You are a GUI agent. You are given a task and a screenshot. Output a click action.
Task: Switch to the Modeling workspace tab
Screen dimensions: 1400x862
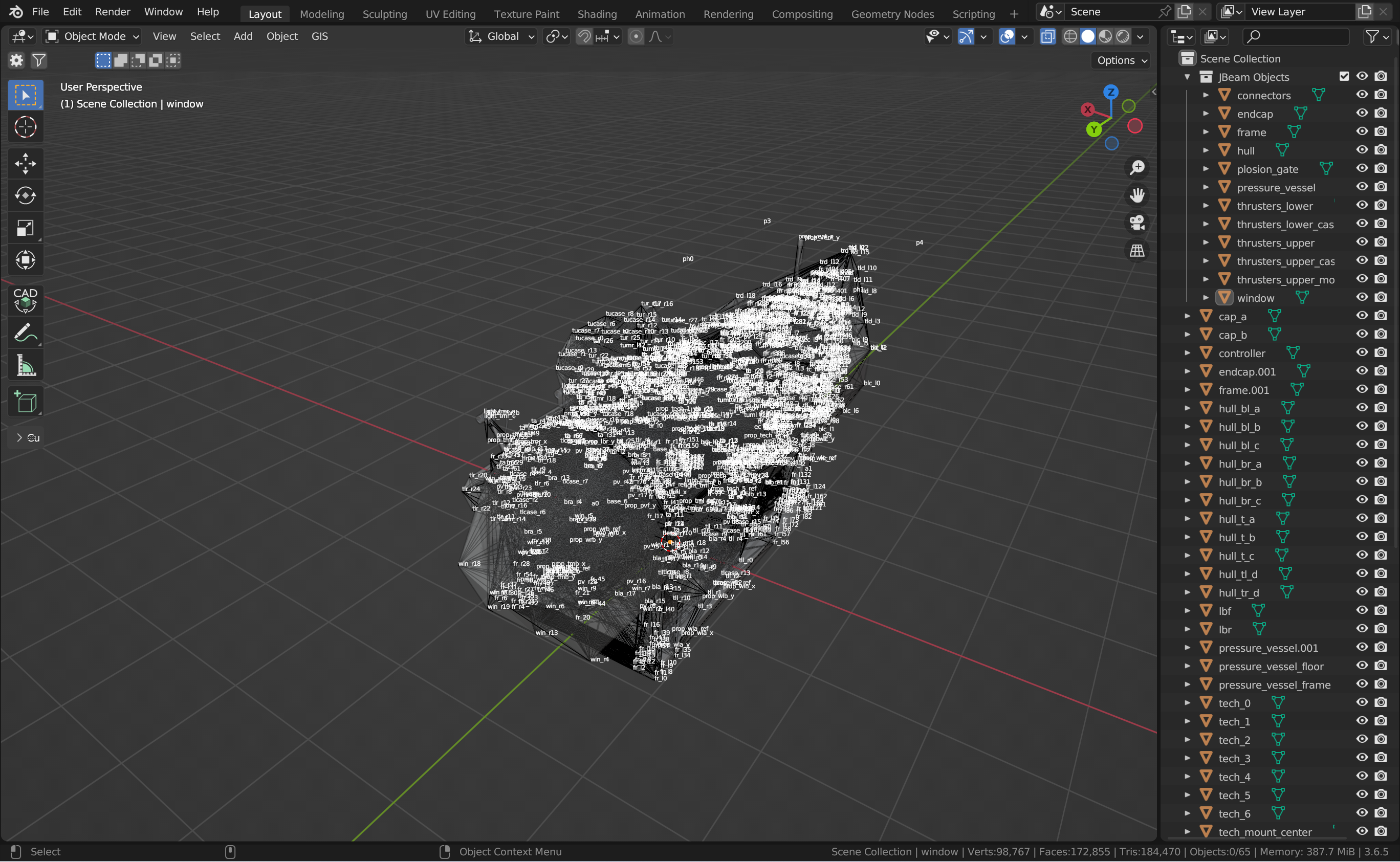coord(322,14)
